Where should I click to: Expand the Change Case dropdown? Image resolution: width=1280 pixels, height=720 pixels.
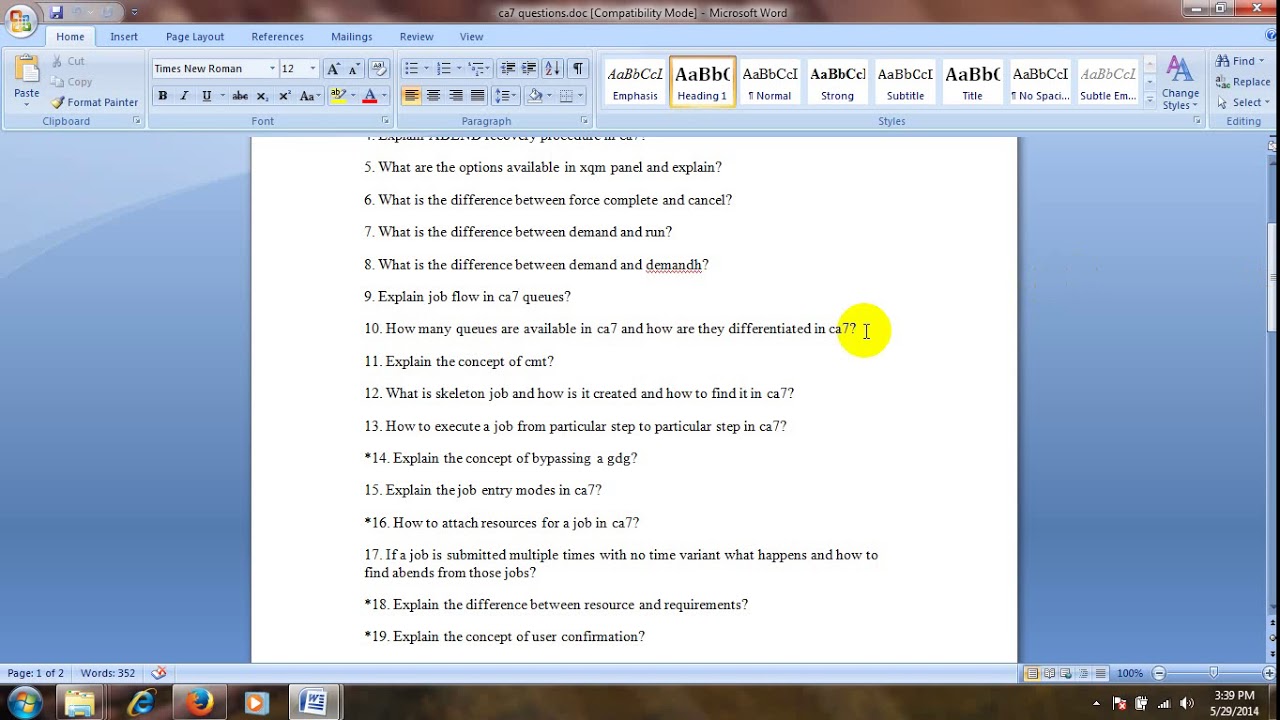[309, 96]
